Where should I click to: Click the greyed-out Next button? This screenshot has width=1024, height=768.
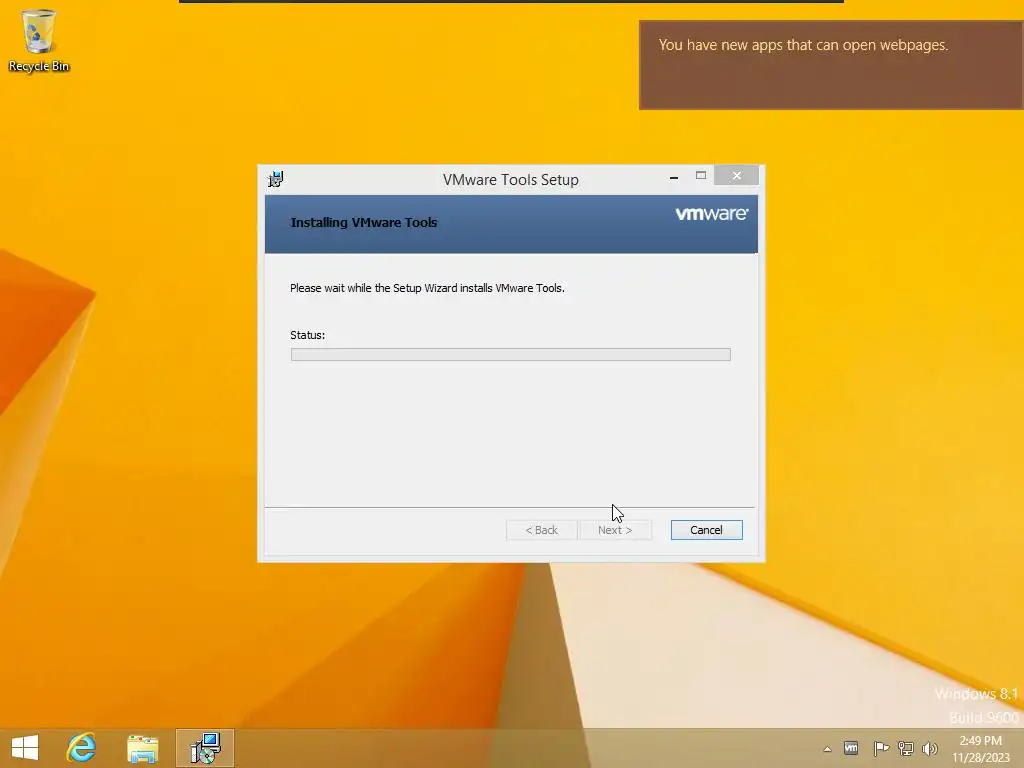pyautogui.click(x=615, y=530)
